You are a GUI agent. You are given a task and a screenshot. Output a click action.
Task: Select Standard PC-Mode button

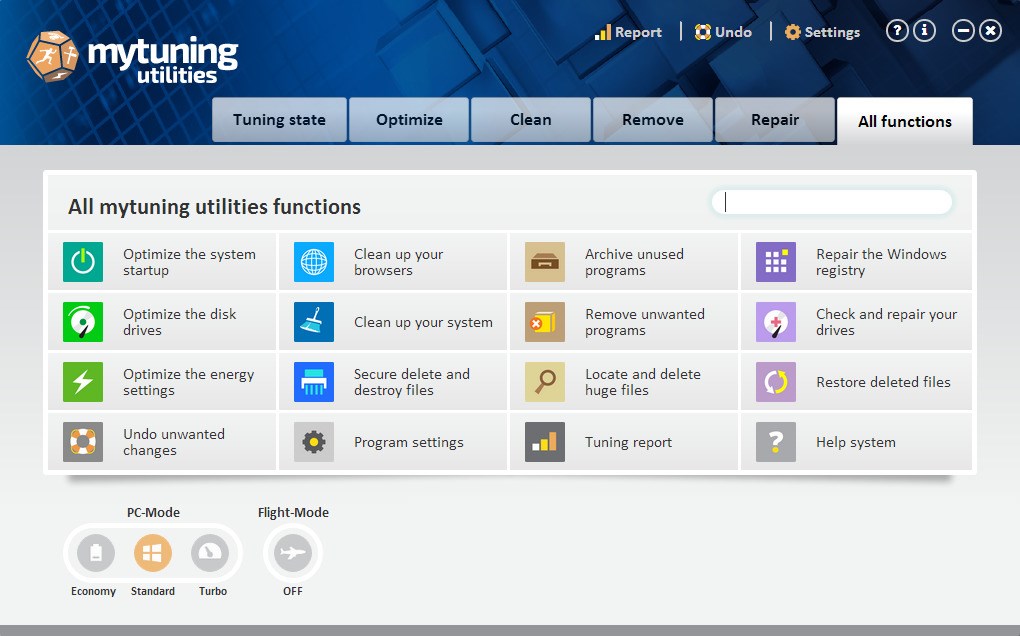(x=153, y=553)
